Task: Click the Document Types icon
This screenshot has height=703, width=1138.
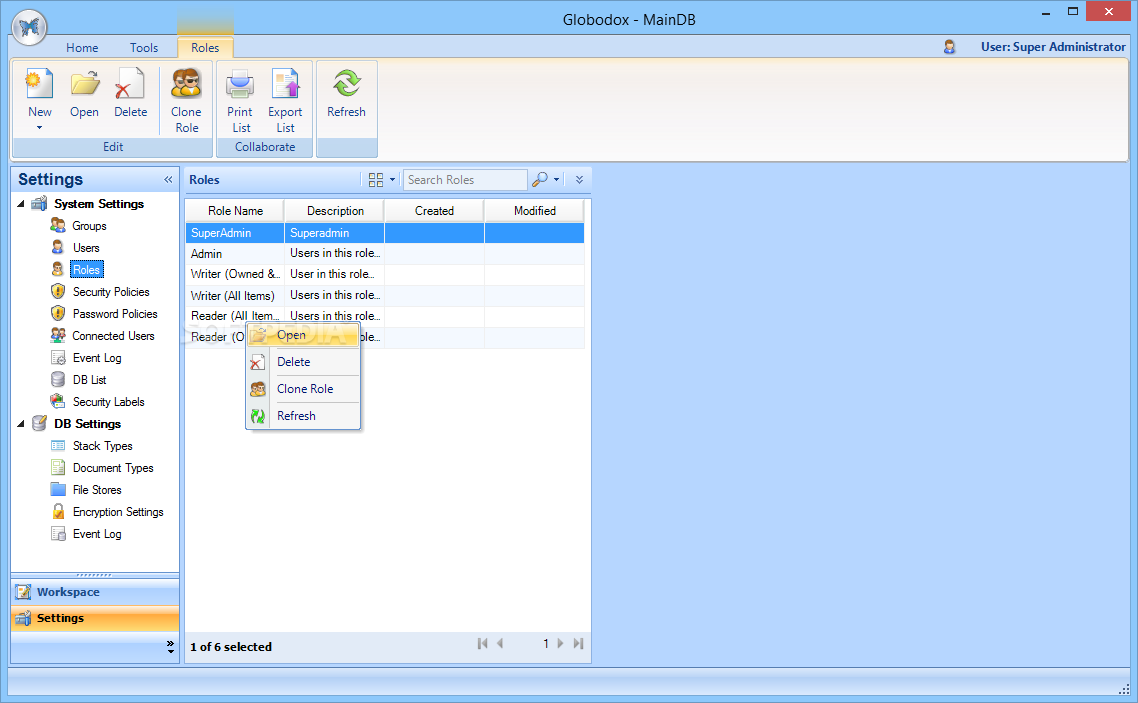Action: [x=58, y=467]
